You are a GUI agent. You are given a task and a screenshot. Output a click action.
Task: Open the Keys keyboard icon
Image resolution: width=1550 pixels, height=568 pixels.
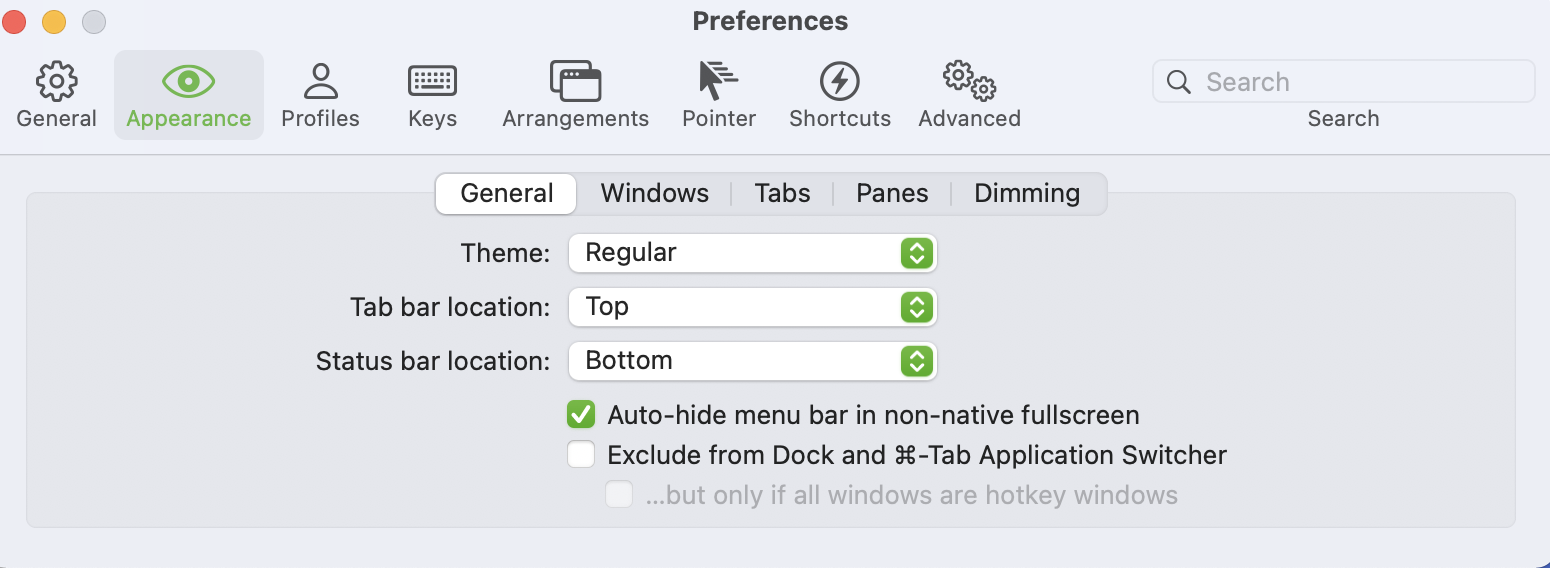pyautogui.click(x=432, y=82)
